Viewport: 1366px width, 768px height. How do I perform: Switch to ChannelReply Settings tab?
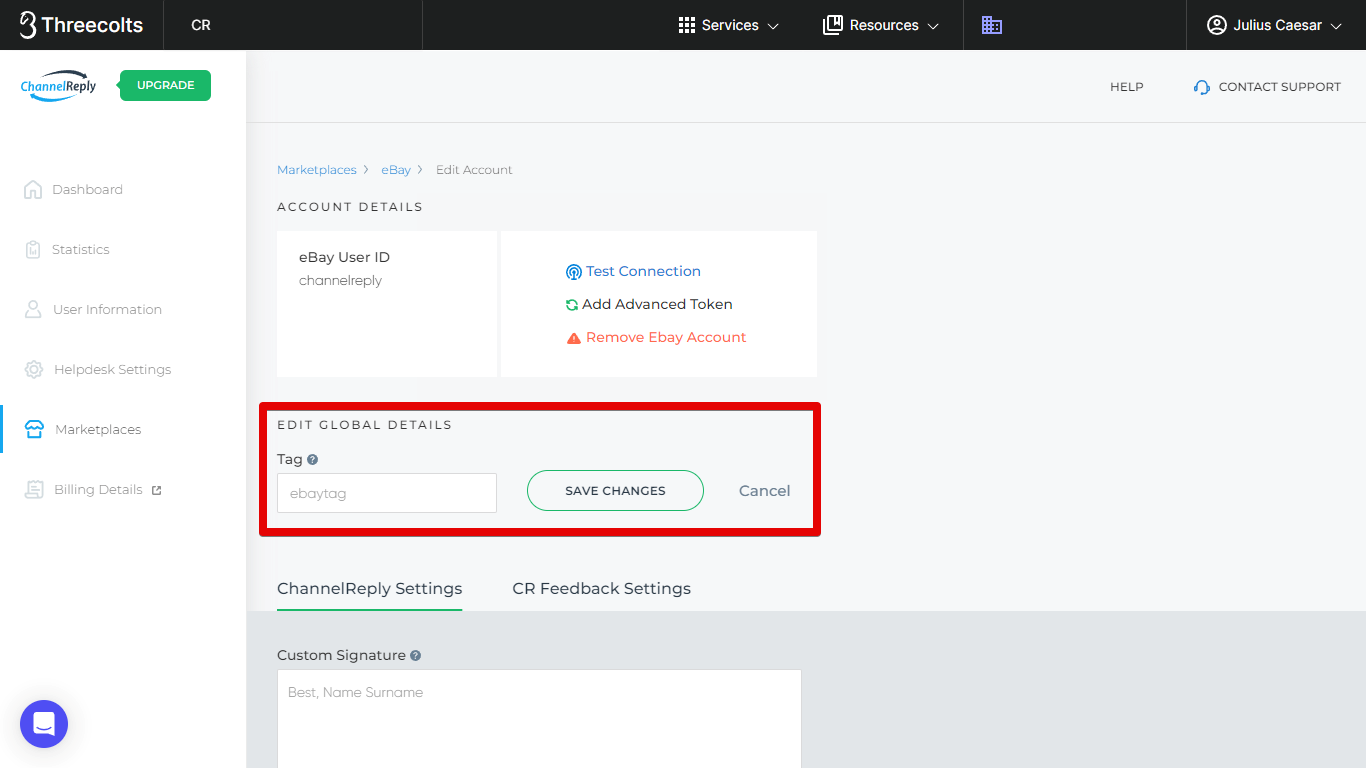pyautogui.click(x=369, y=588)
